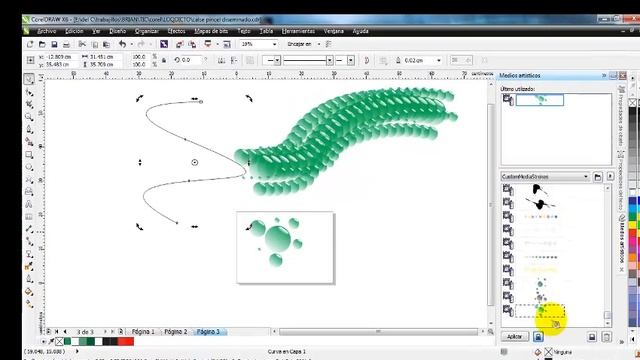Select the green bubbles stroke in list

(540, 311)
